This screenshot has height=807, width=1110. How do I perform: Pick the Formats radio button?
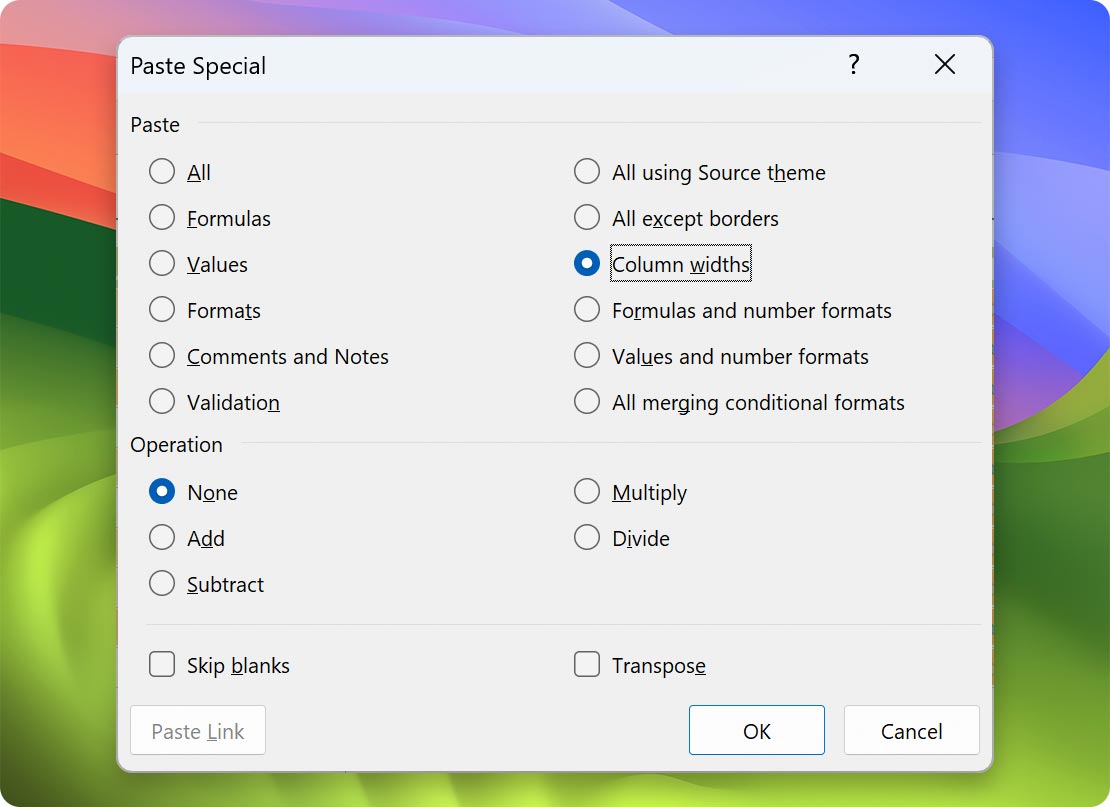tap(162, 310)
